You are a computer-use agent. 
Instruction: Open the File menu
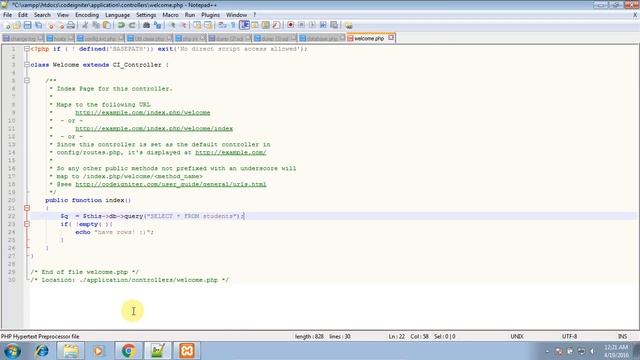pyautogui.click(x=7, y=15)
